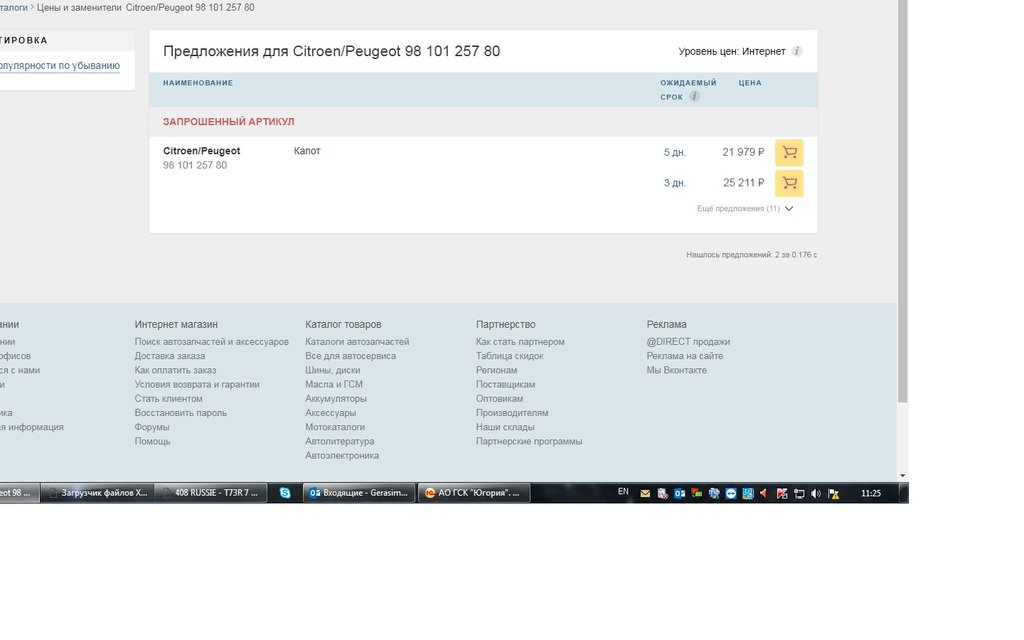
Task: Click the clock showing 11:25
Action: click(871, 493)
